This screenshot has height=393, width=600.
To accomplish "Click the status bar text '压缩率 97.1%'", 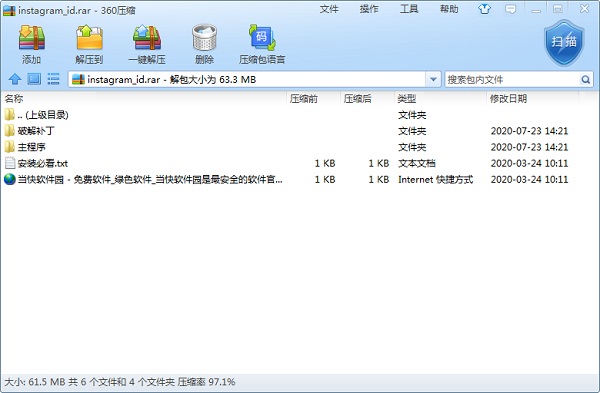I will click(207, 382).
